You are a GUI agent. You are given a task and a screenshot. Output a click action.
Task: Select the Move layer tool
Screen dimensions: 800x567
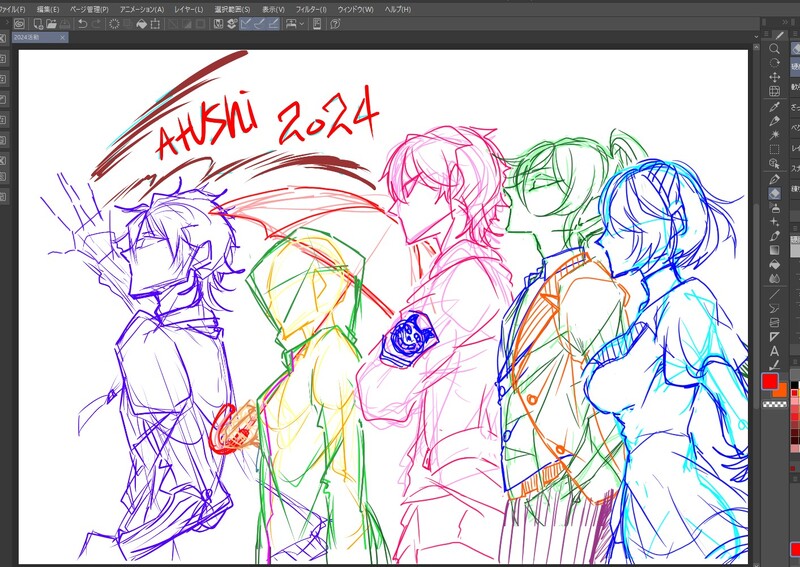(774, 77)
